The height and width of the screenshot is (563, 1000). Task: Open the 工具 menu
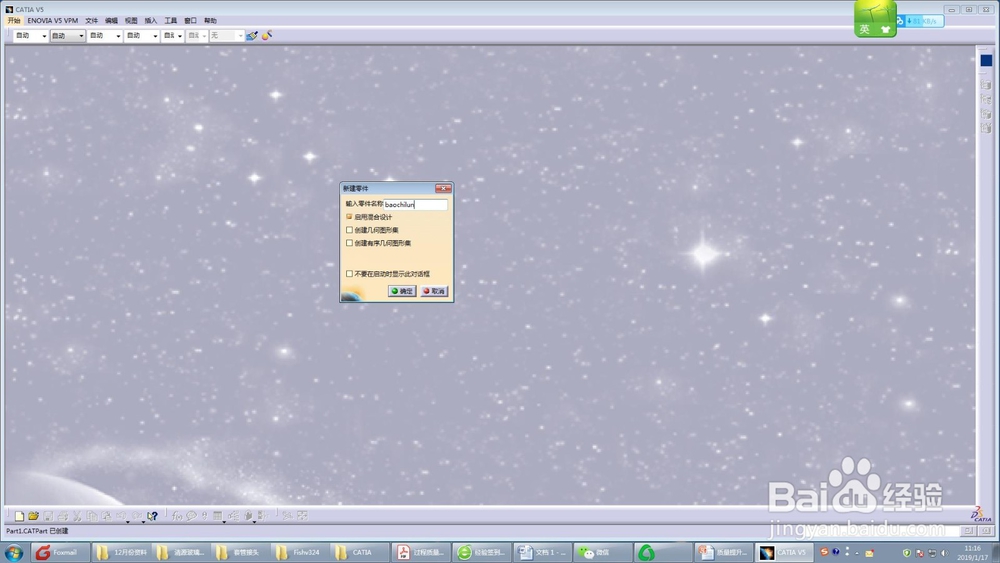pos(171,20)
